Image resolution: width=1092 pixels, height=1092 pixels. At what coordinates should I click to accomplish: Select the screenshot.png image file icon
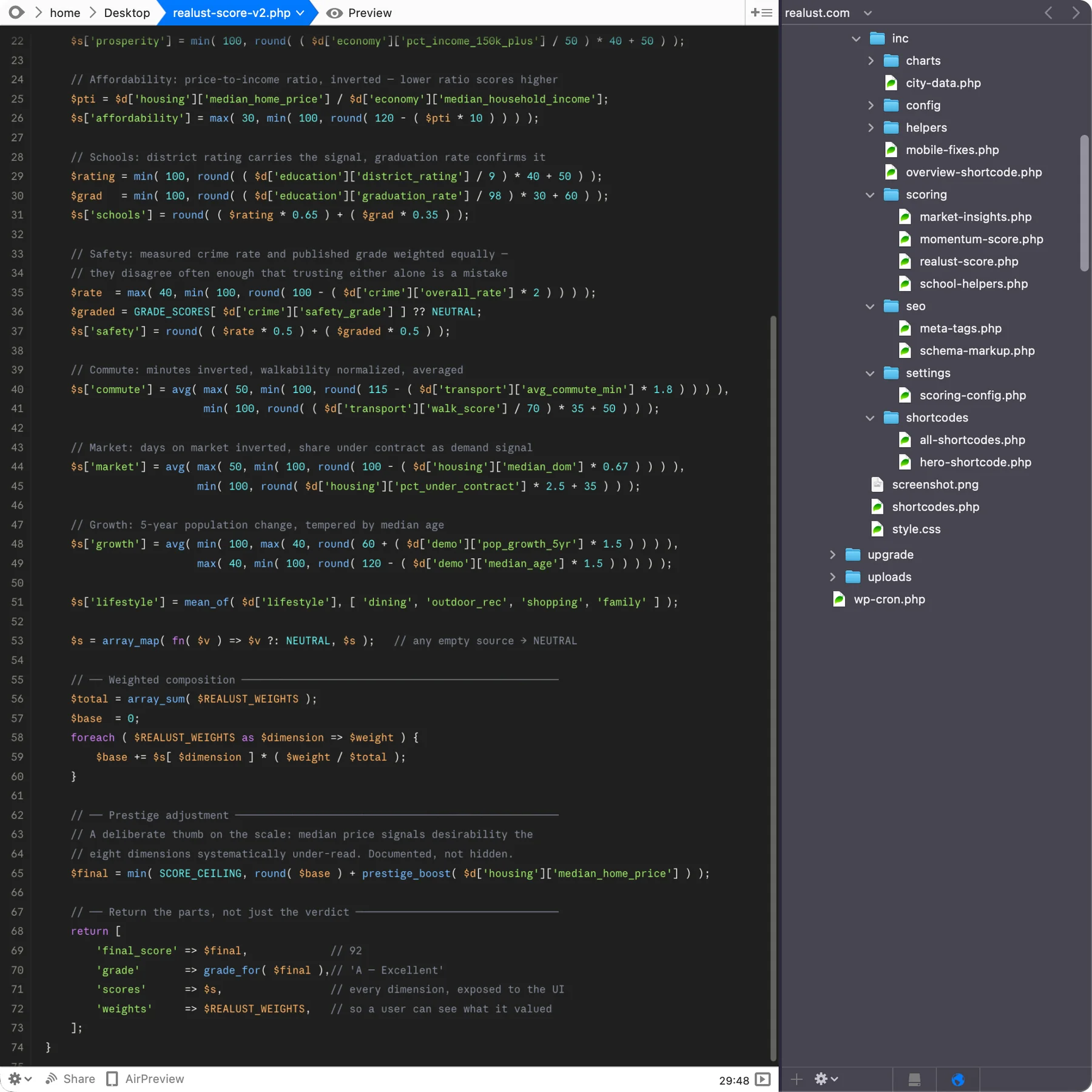pos(877,484)
